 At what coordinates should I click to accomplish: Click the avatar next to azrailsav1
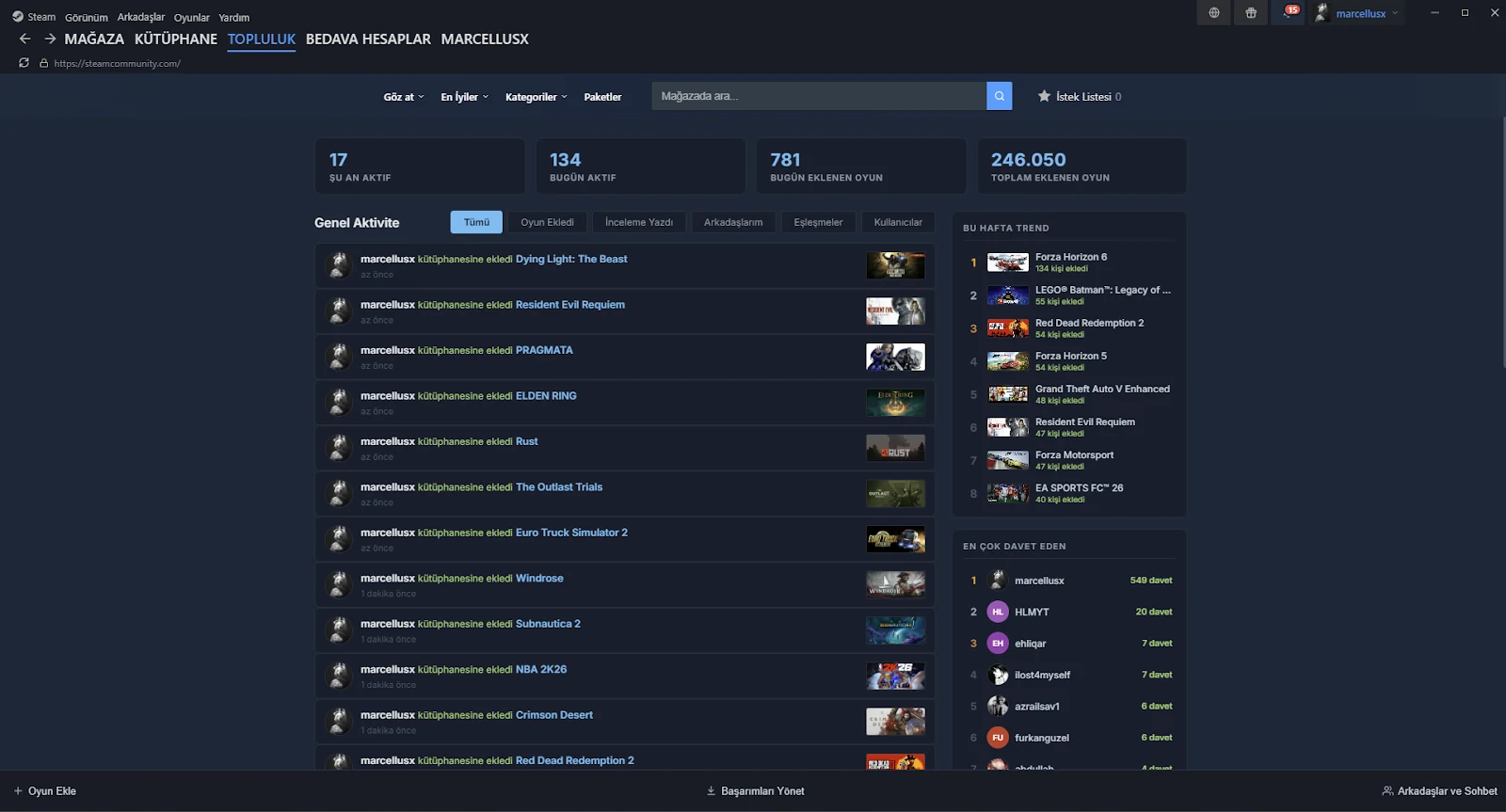998,707
